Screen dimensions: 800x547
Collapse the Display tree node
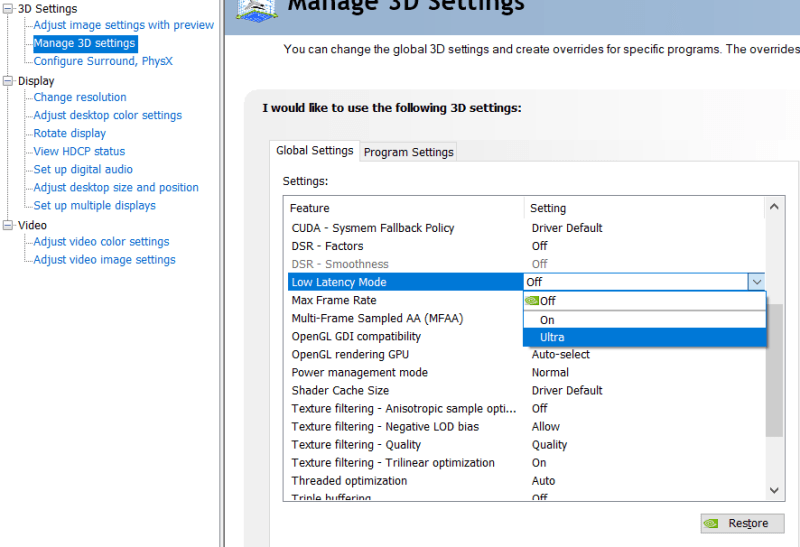8,81
